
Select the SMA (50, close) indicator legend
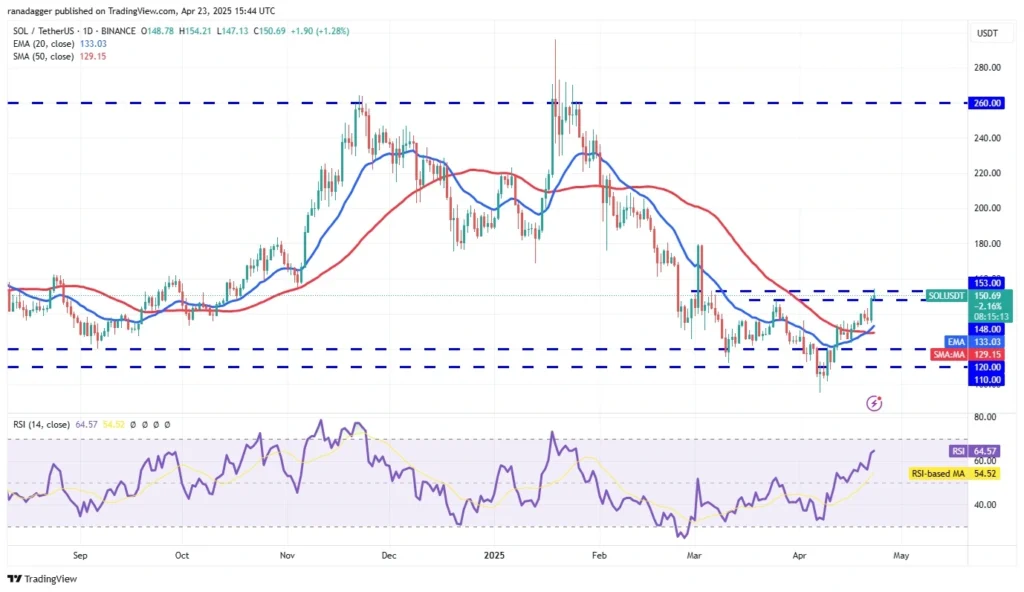[x=59, y=56]
